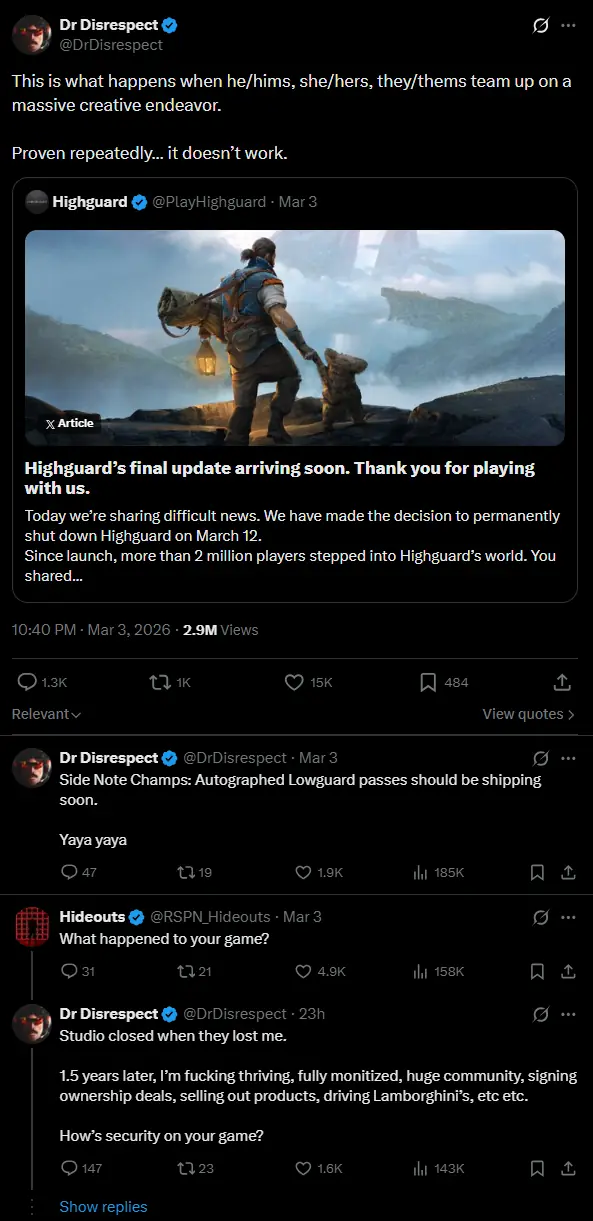Open the 2.9M Views count on main post

point(221,630)
